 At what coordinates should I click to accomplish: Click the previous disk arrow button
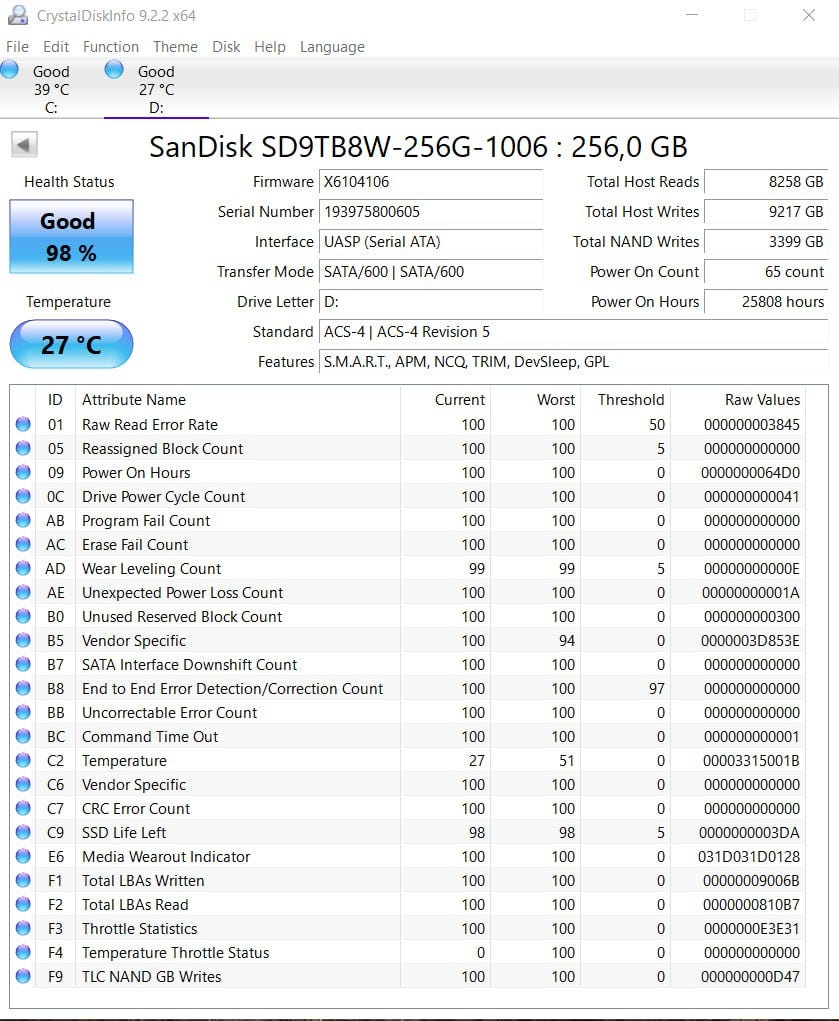[x=25, y=145]
